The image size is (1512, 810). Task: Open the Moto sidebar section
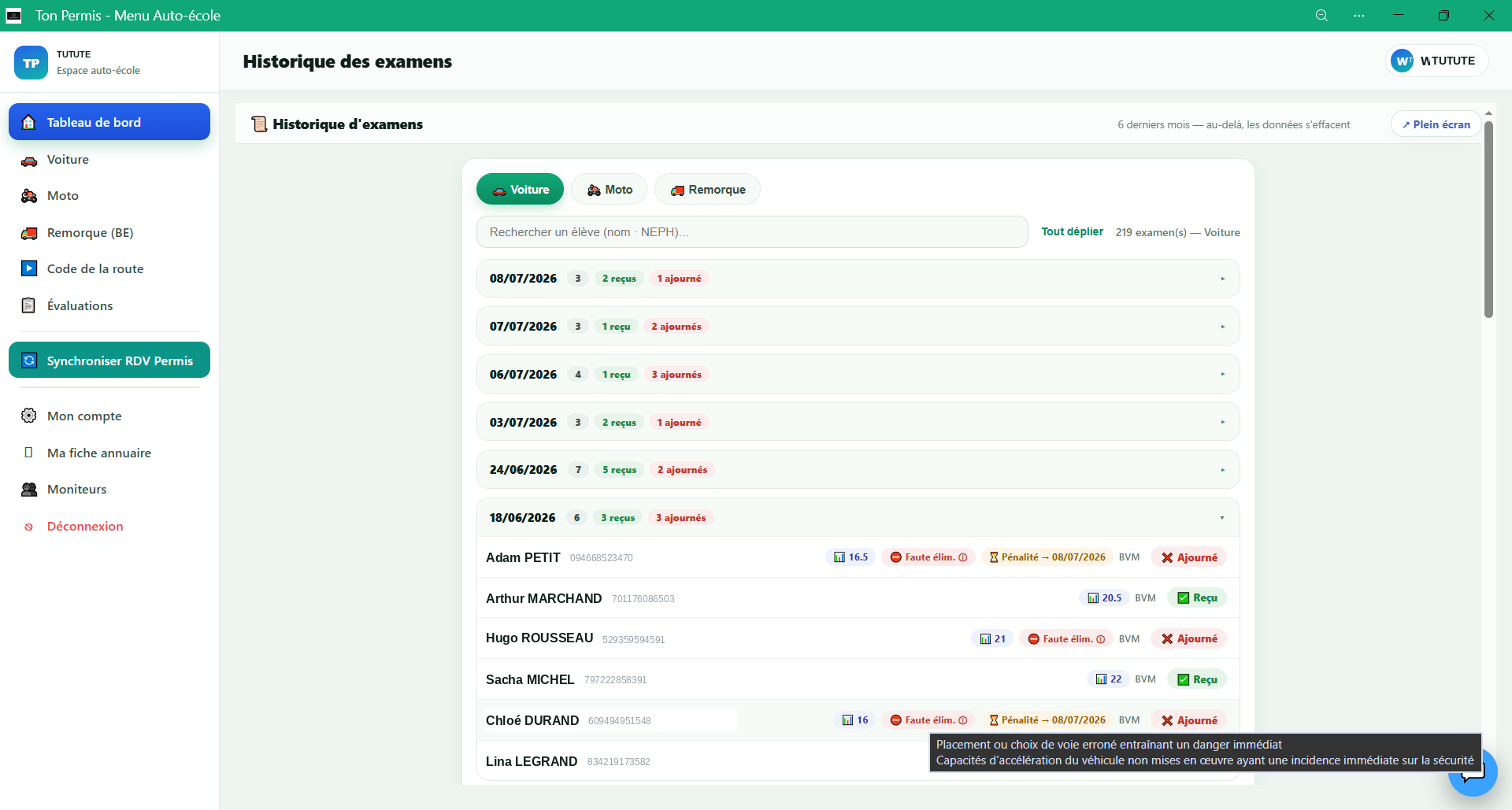coord(109,195)
